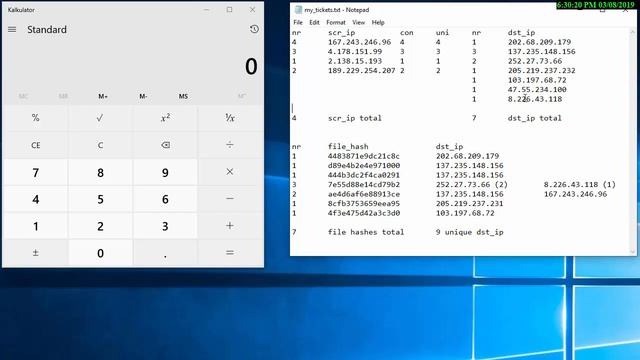
Task: Open the Notepad File menu
Action: point(298,22)
